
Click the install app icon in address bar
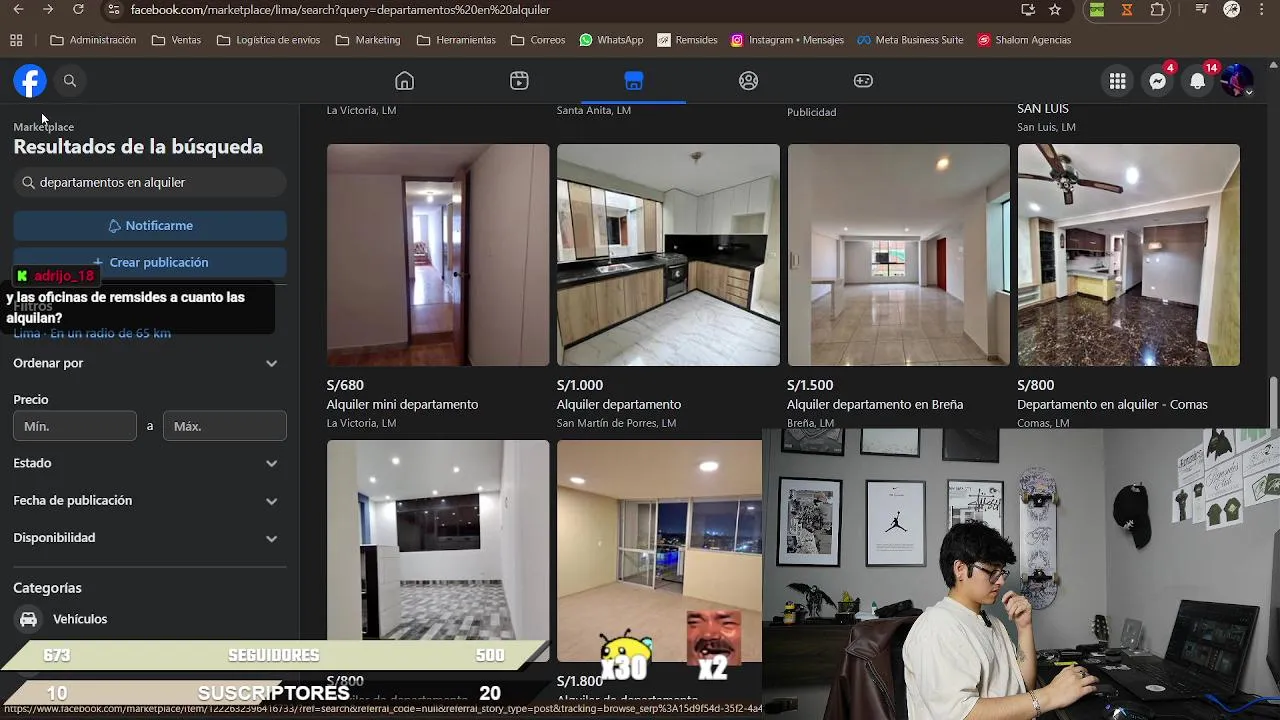(1028, 9)
